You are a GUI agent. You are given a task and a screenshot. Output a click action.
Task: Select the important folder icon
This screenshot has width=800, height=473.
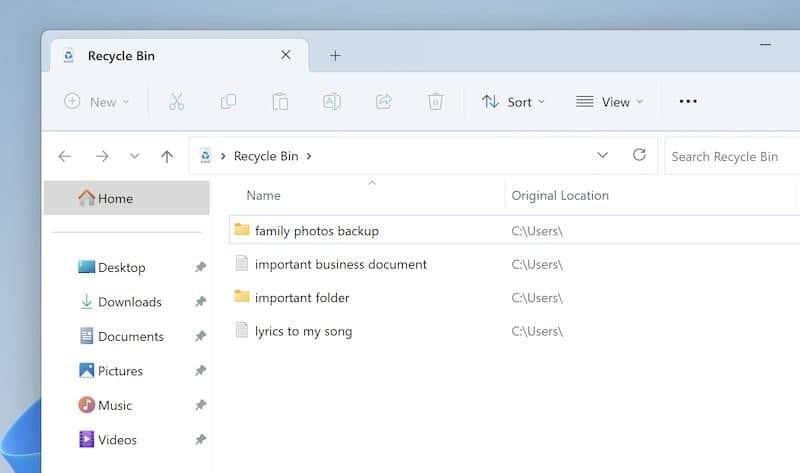click(x=242, y=296)
